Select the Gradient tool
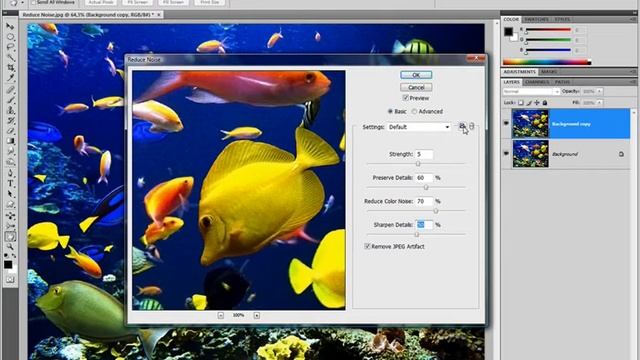 pyautogui.click(x=10, y=141)
